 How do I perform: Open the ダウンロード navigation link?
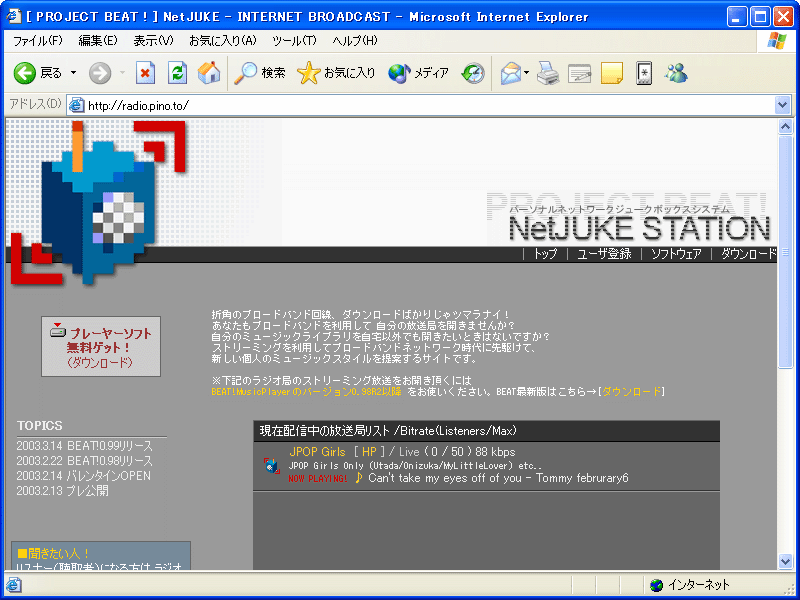click(x=748, y=254)
